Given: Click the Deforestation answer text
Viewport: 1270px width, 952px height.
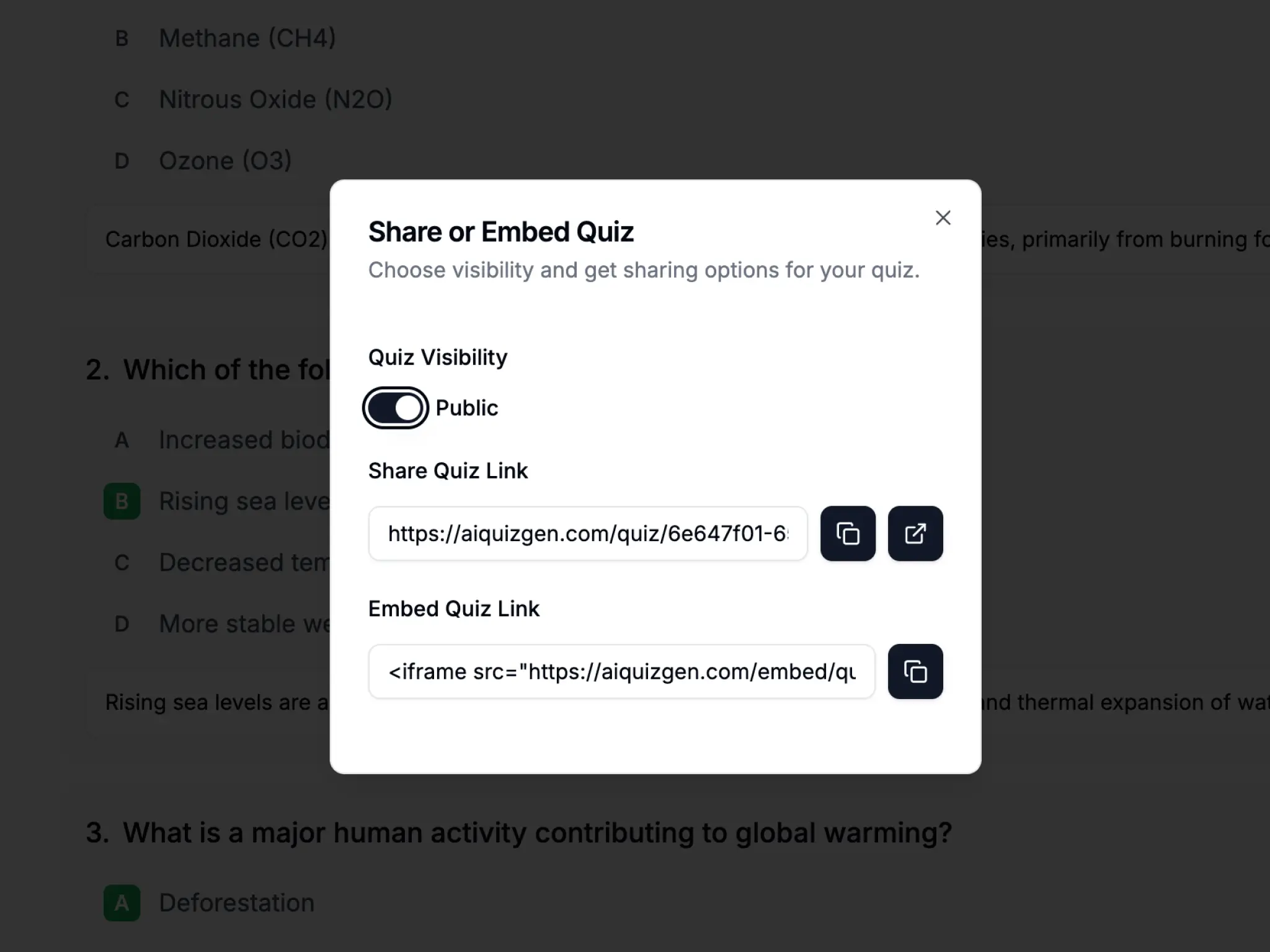Looking at the screenshot, I should tap(237, 903).
